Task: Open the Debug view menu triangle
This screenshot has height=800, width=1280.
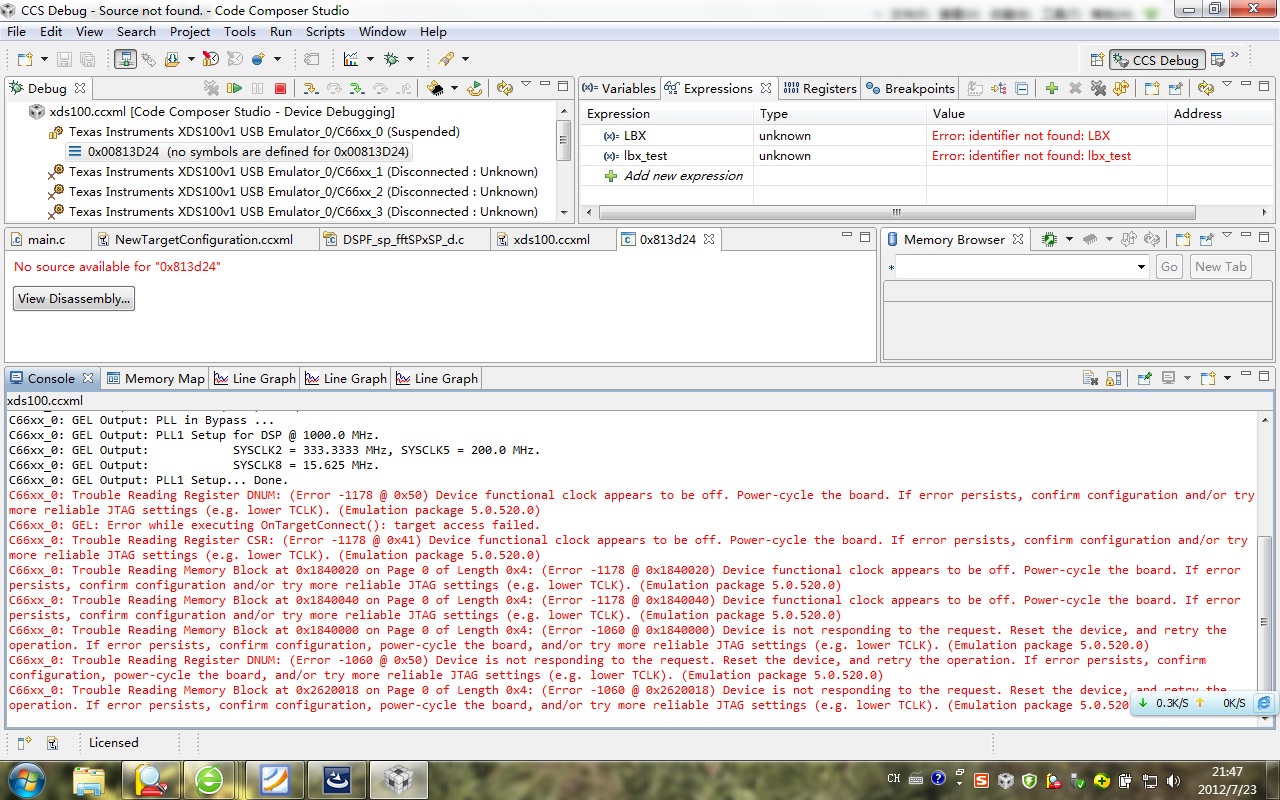Action: (x=527, y=86)
